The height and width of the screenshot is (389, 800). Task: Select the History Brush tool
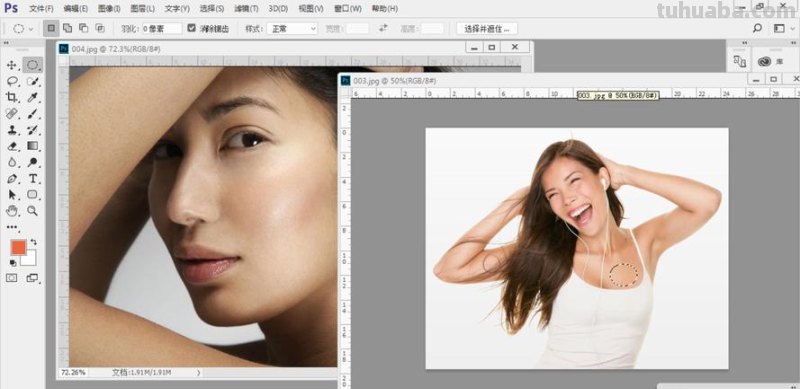(33, 130)
